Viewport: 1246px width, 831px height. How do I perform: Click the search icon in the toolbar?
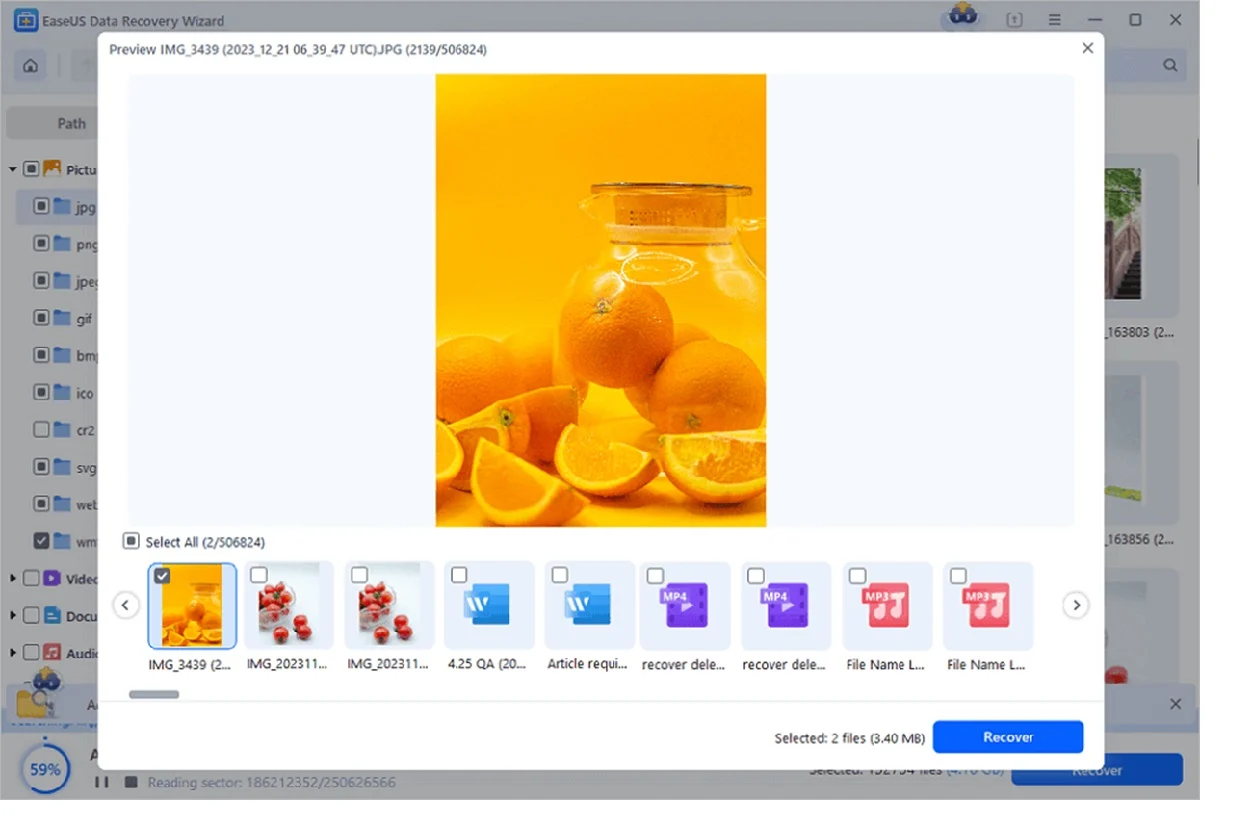pyautogui.click(x=1170, y=64)
